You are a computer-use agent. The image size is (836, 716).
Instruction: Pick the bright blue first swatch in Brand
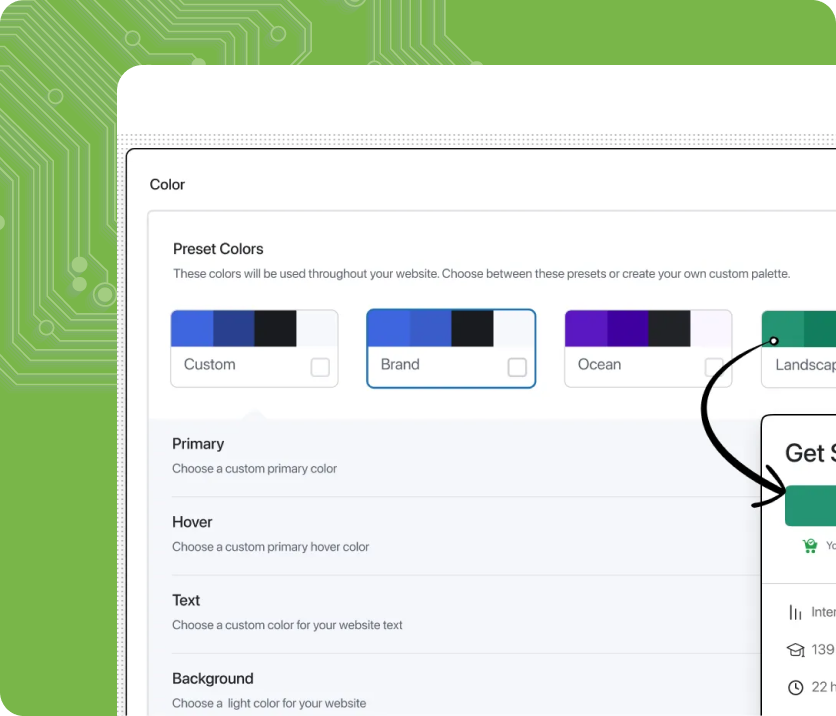click(388, 329)
